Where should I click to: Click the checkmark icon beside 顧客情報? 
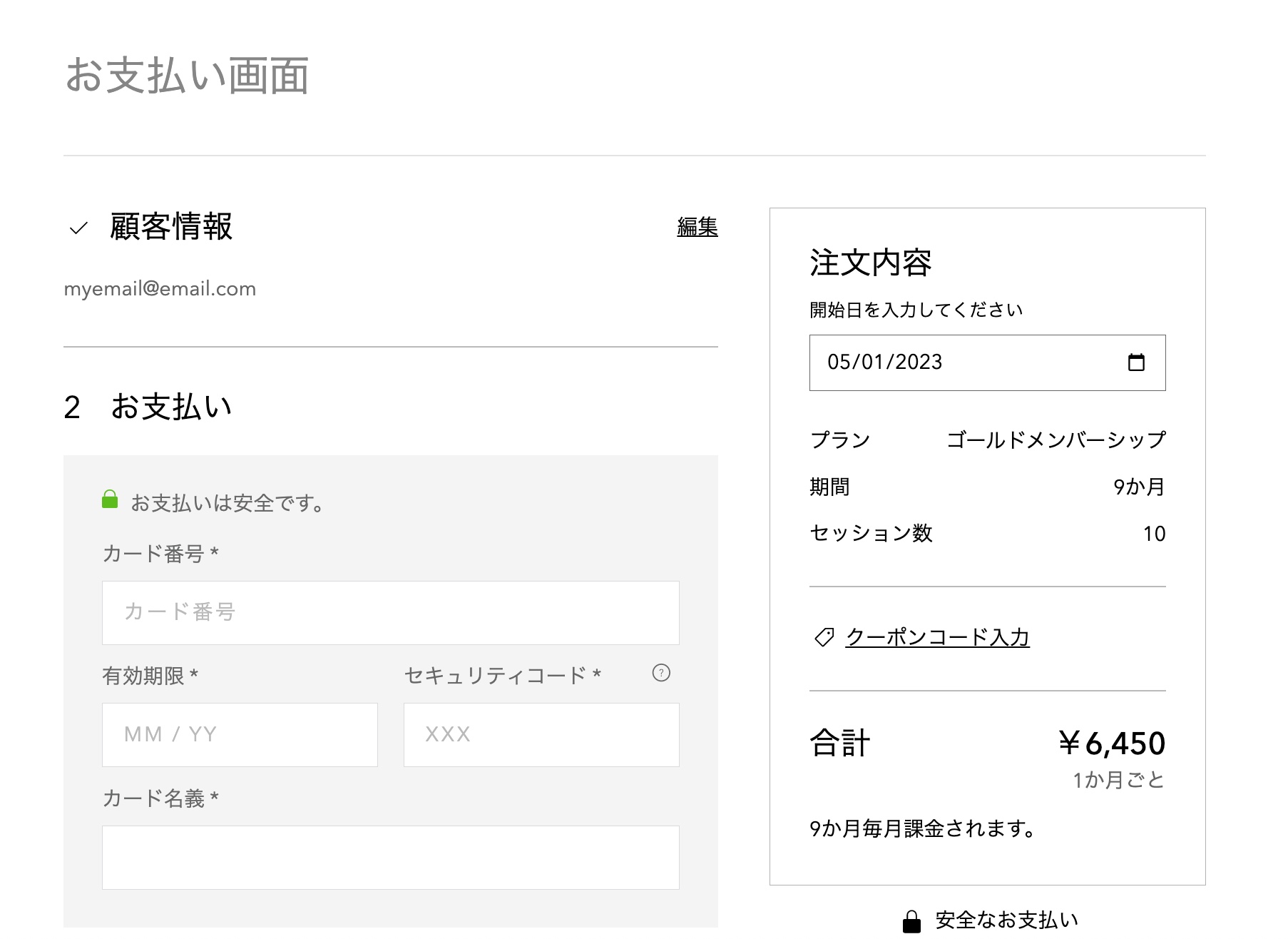pos(78,228)
